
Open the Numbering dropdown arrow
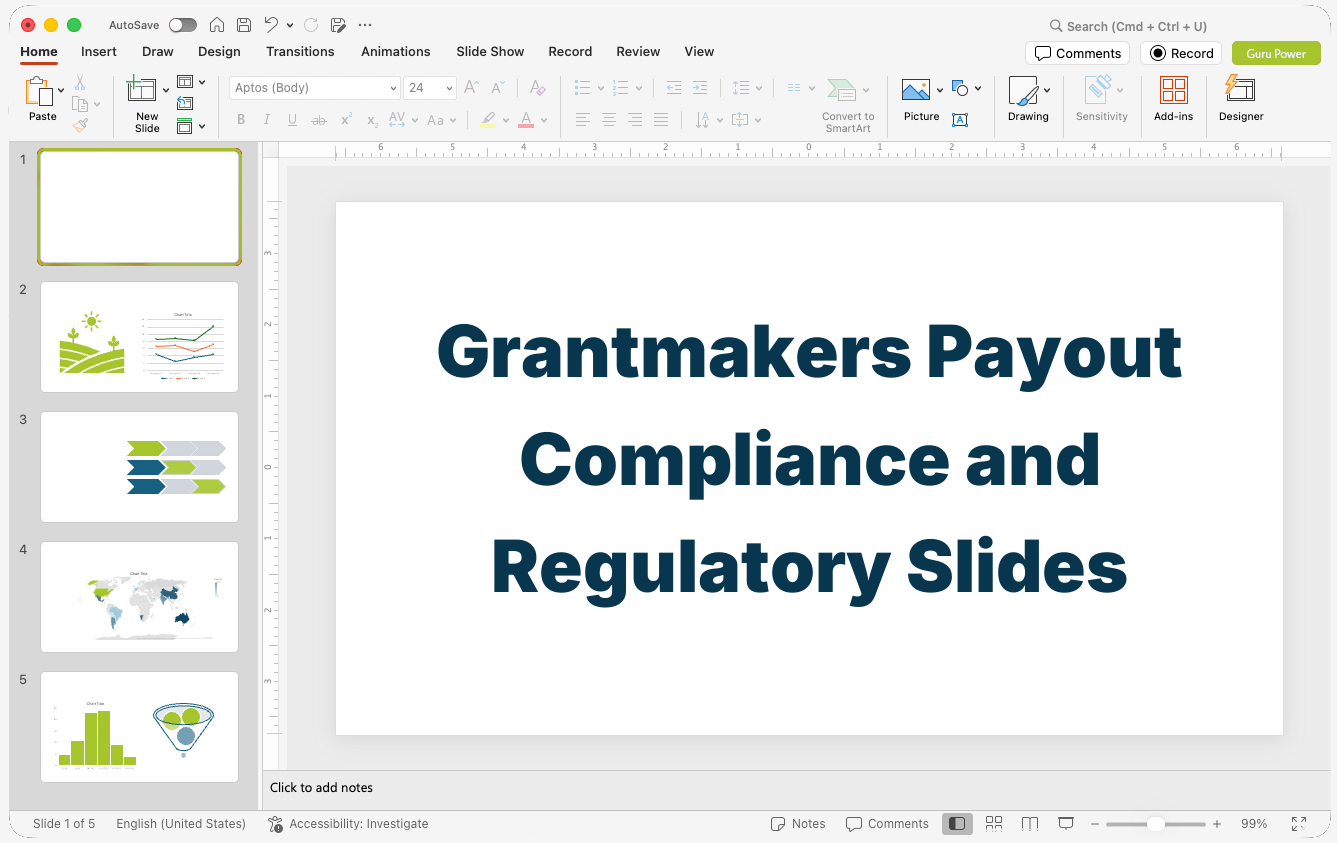639,88
